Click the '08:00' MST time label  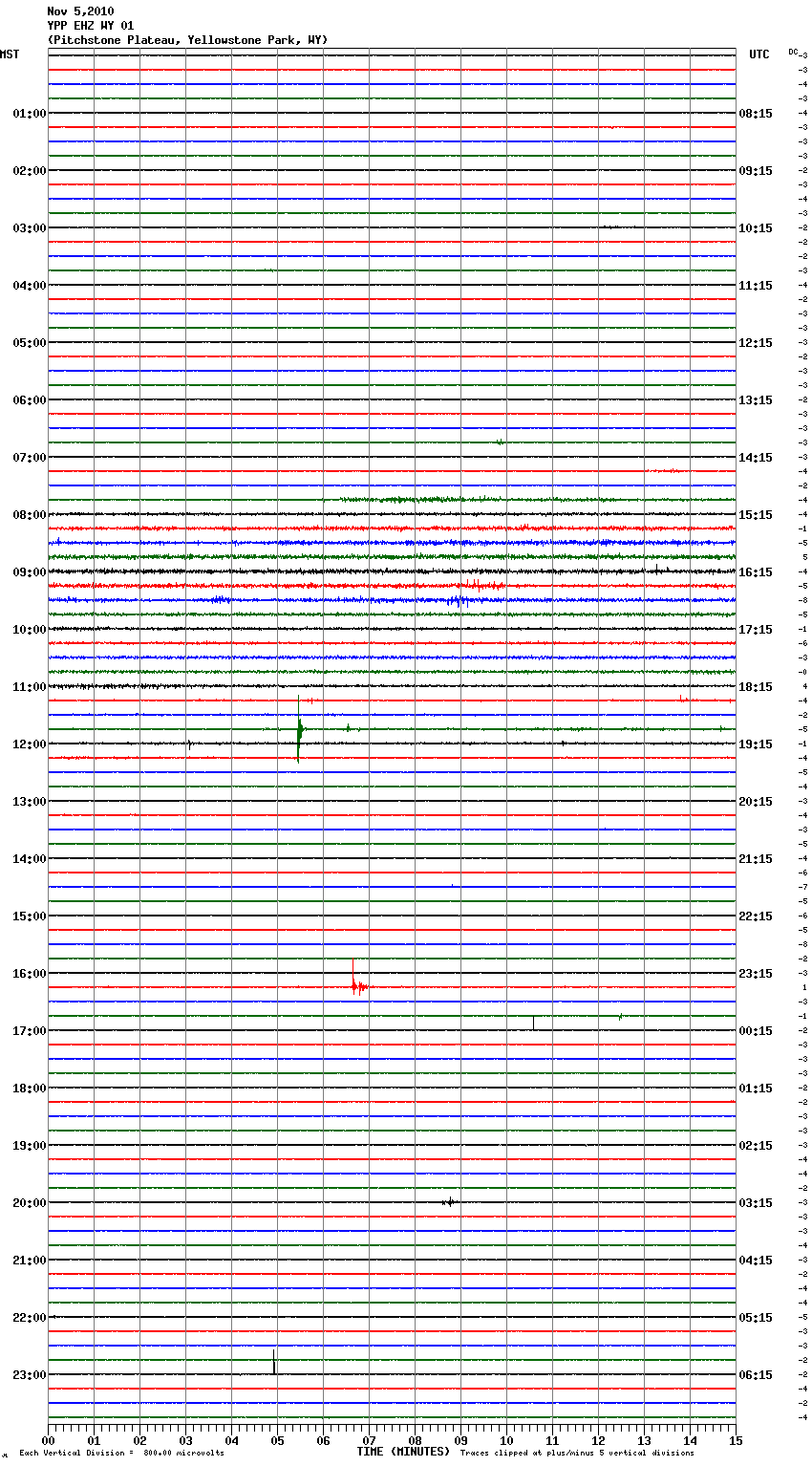pos(30,515)
